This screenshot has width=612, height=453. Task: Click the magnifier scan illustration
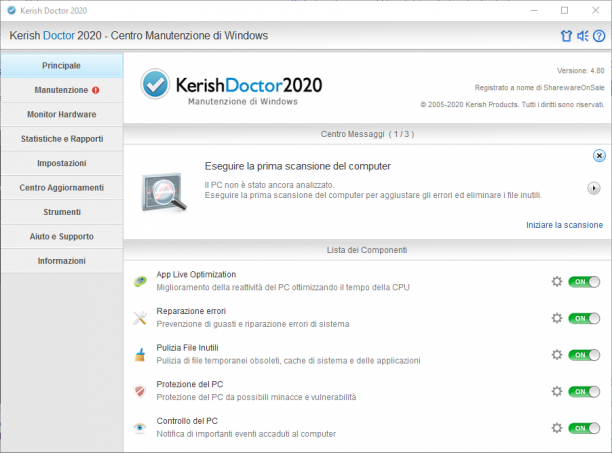(x=164, y=192)
